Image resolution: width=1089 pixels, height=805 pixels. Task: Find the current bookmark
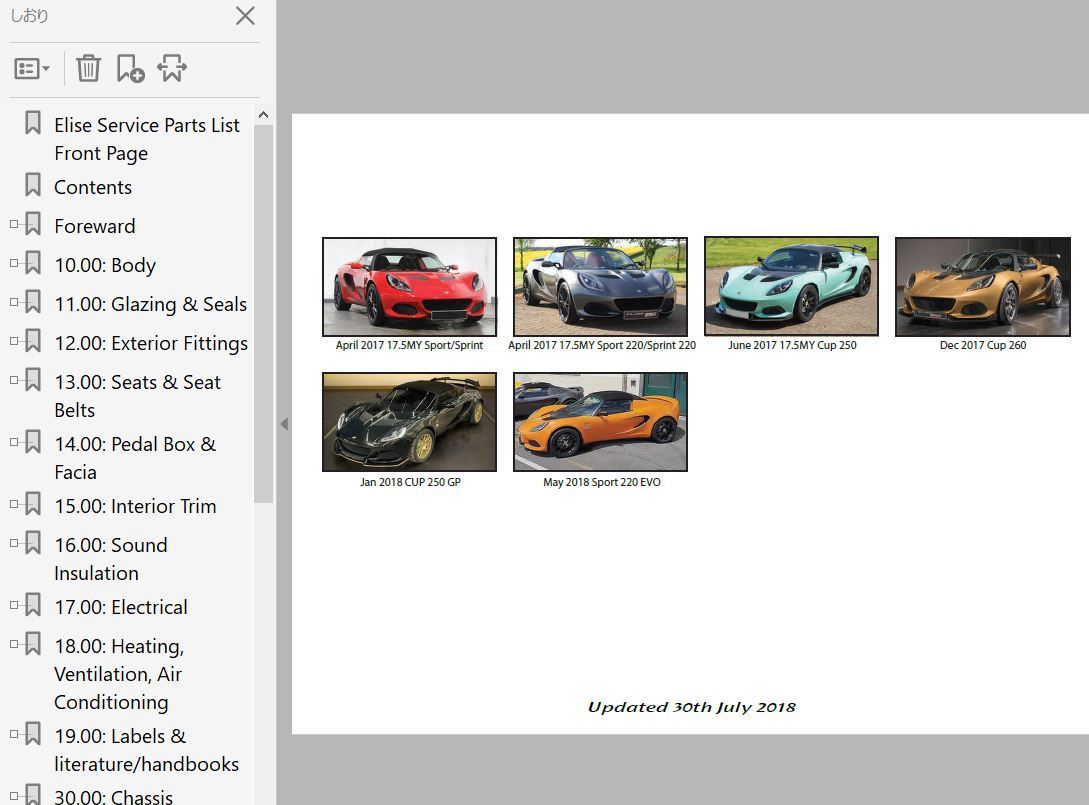click(x=172, y=68)
